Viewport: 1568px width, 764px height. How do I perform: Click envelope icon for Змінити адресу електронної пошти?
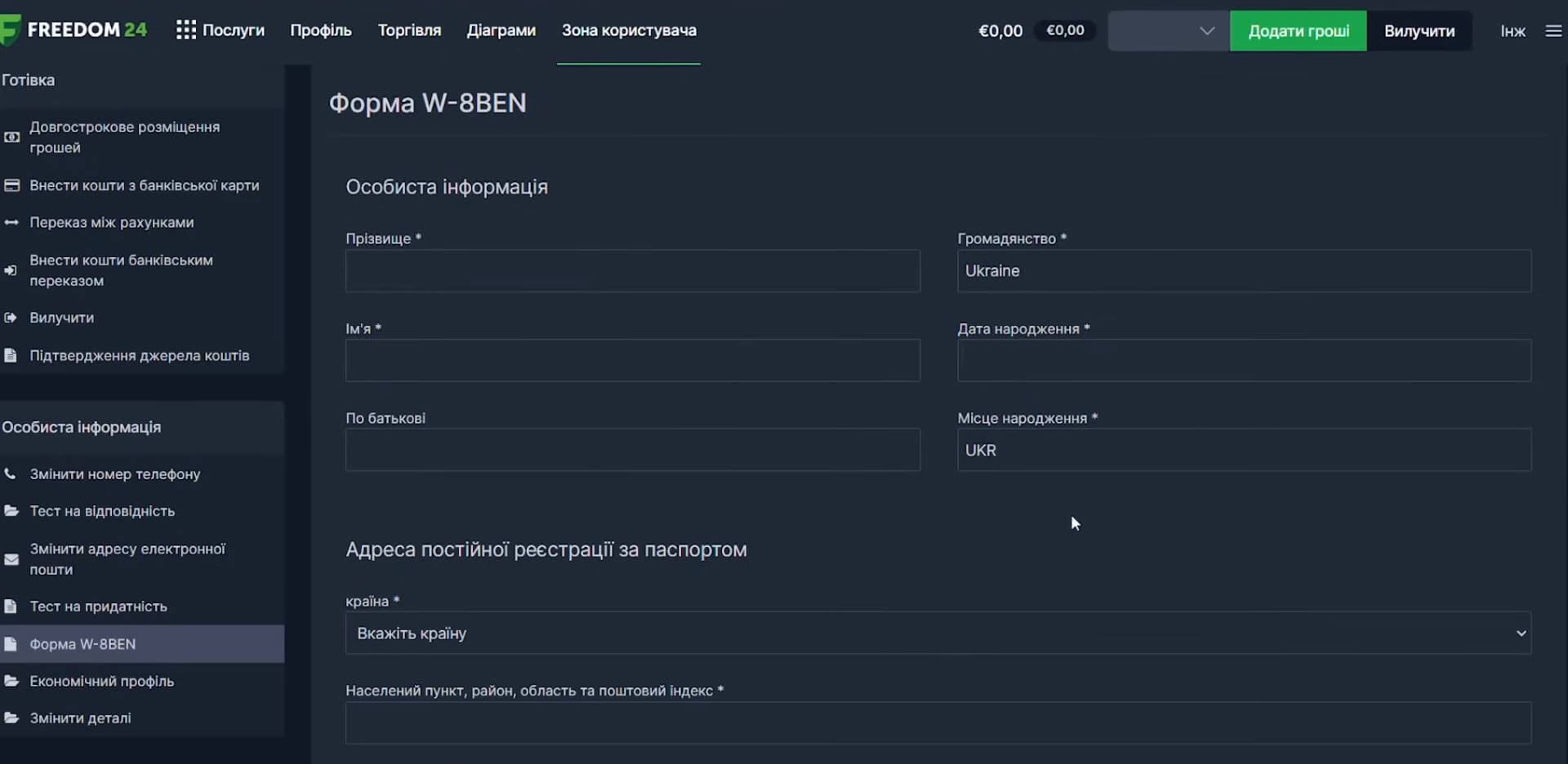click(11, 559)
